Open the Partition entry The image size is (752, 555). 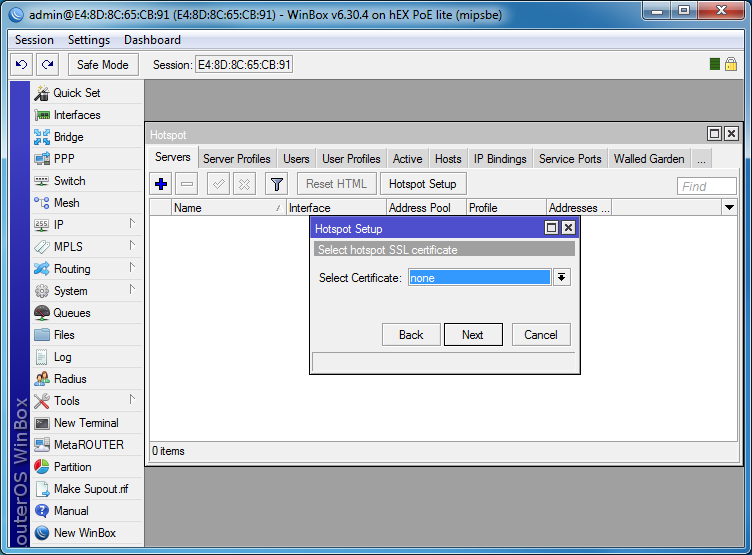tap(87, 467)
